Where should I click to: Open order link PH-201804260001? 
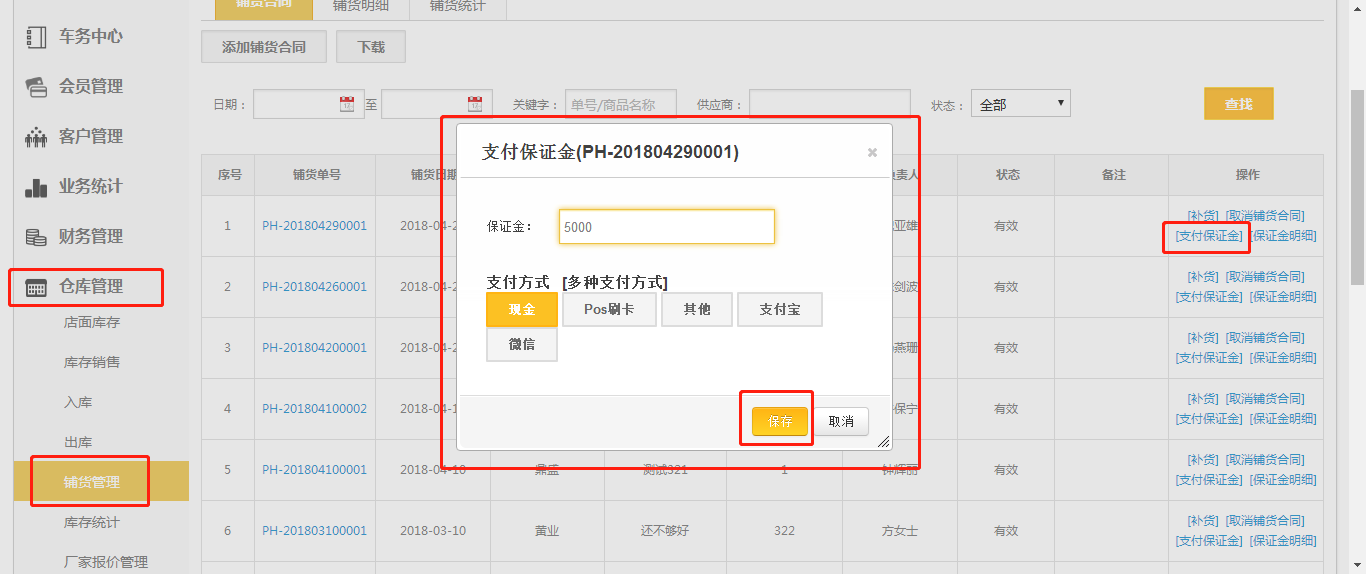click(x=314, y=287)
